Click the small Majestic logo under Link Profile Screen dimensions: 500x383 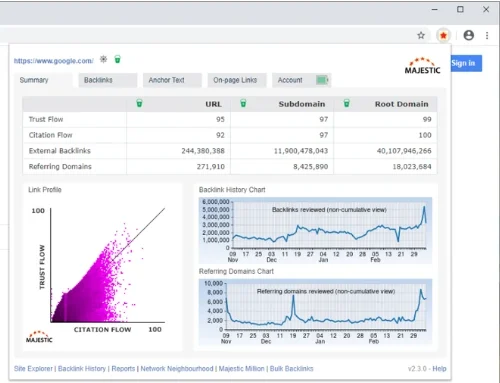pyautogui.click(x=39, y=337)
